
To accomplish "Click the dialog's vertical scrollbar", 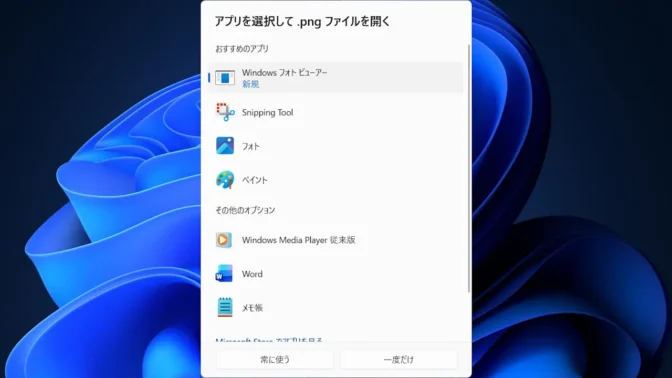I will 468,168.
